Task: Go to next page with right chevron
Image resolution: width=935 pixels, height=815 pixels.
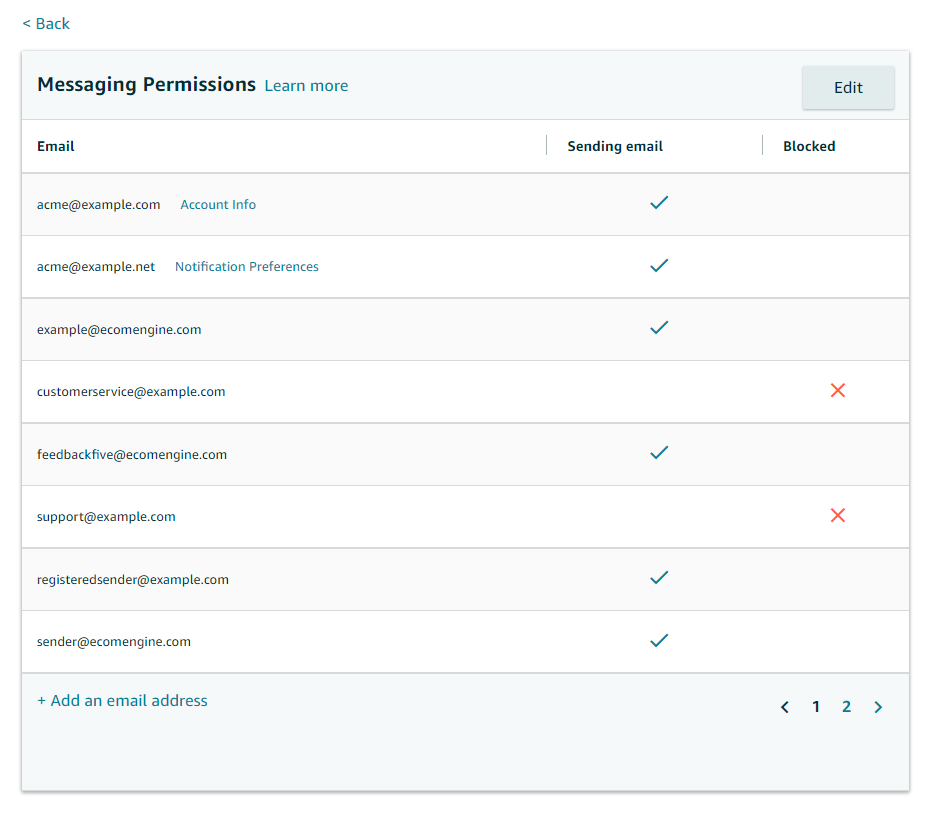Action: click(878, 707)
